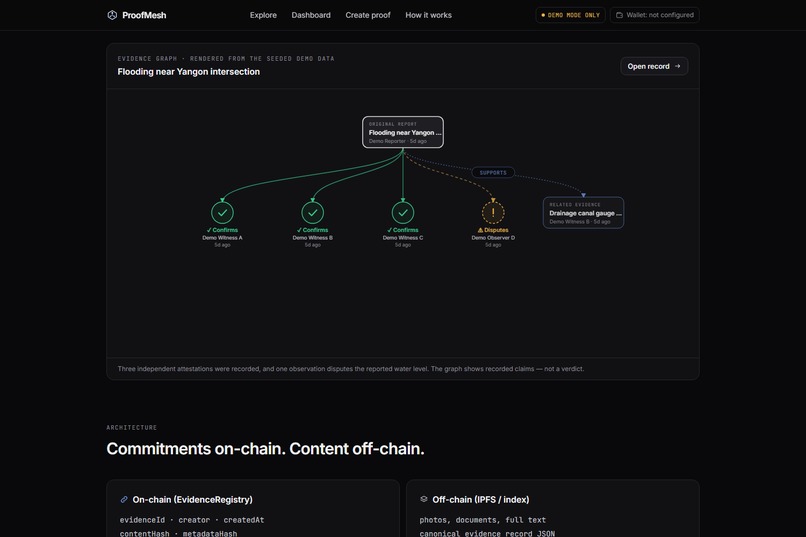Click Demo Witness A confirm checkmark circle
The image size is (806, 537).
point(222,212)
